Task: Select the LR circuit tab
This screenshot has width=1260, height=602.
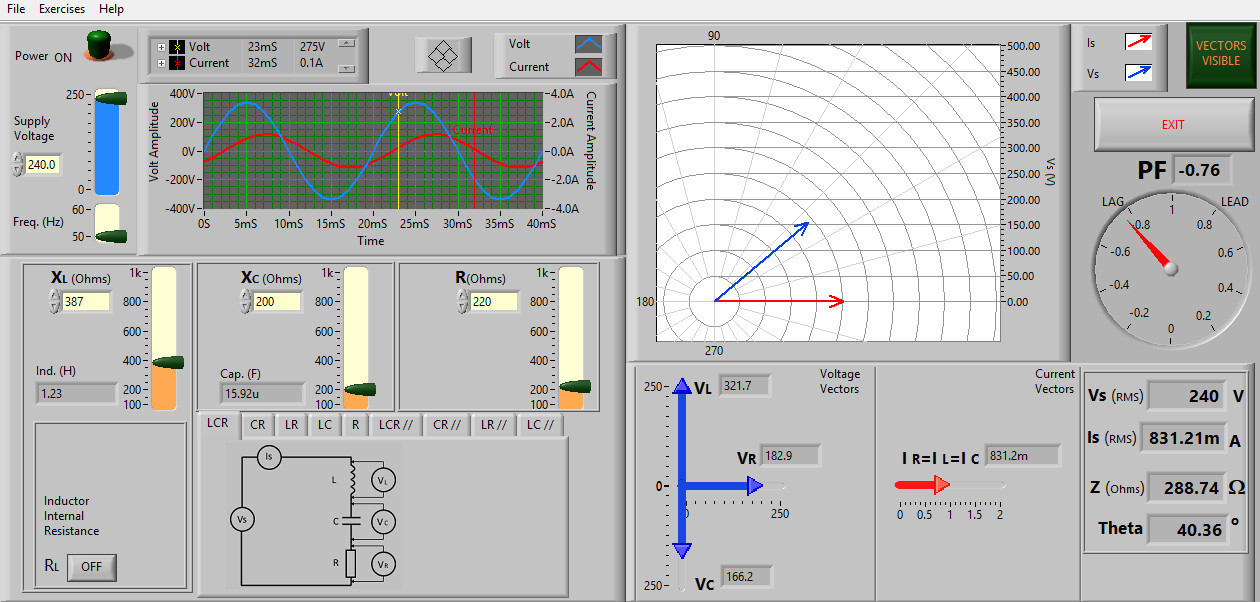Action: (x=291, y=425)
